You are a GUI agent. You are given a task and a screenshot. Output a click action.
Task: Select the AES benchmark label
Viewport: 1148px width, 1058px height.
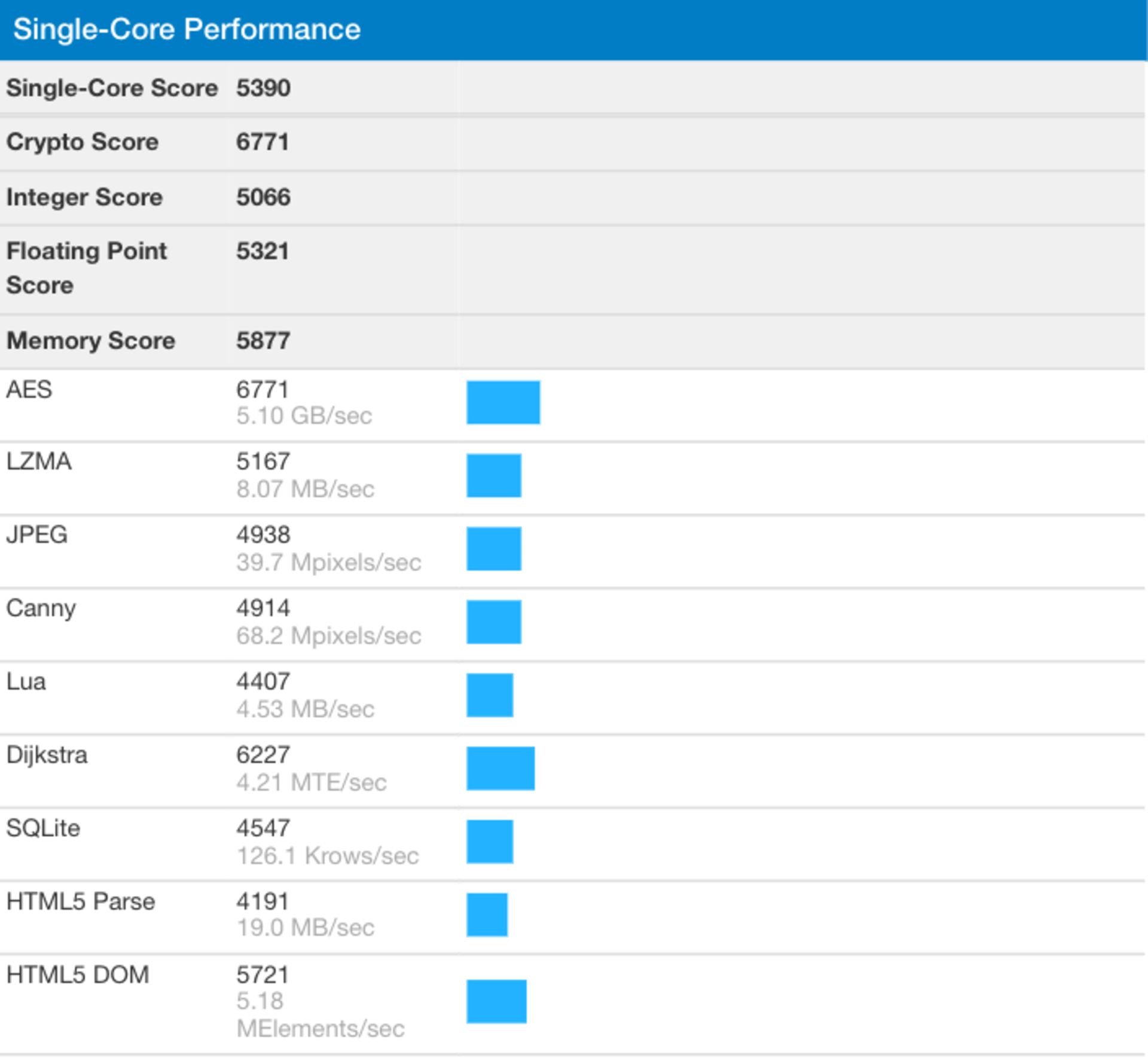coord(29,390)
